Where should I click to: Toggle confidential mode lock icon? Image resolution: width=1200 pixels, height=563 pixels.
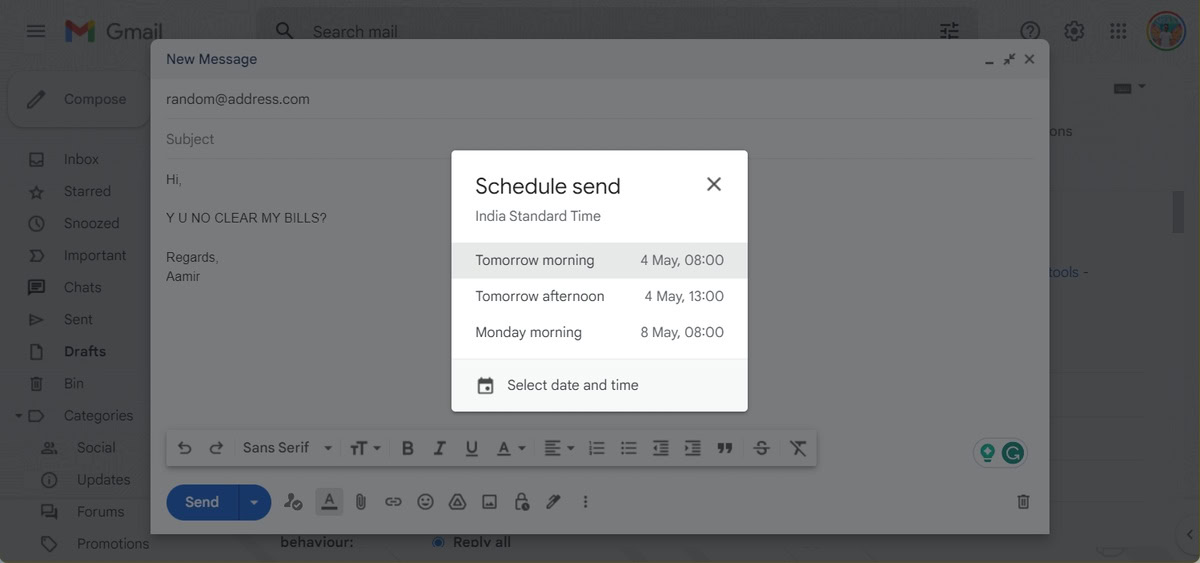tap(521, 502)
